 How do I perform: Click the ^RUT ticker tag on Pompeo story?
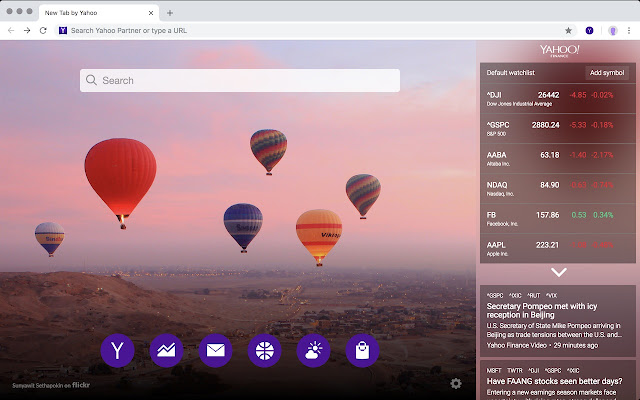(533, 296)
